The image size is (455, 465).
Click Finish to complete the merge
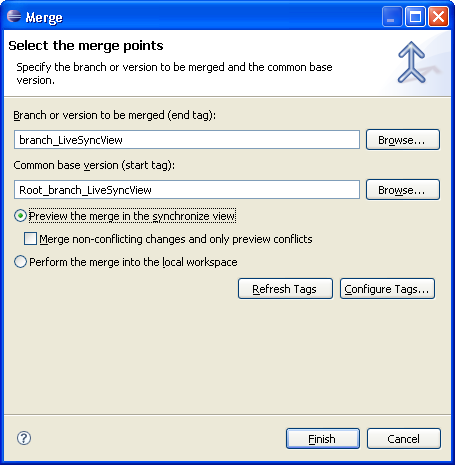click(323, 439)
